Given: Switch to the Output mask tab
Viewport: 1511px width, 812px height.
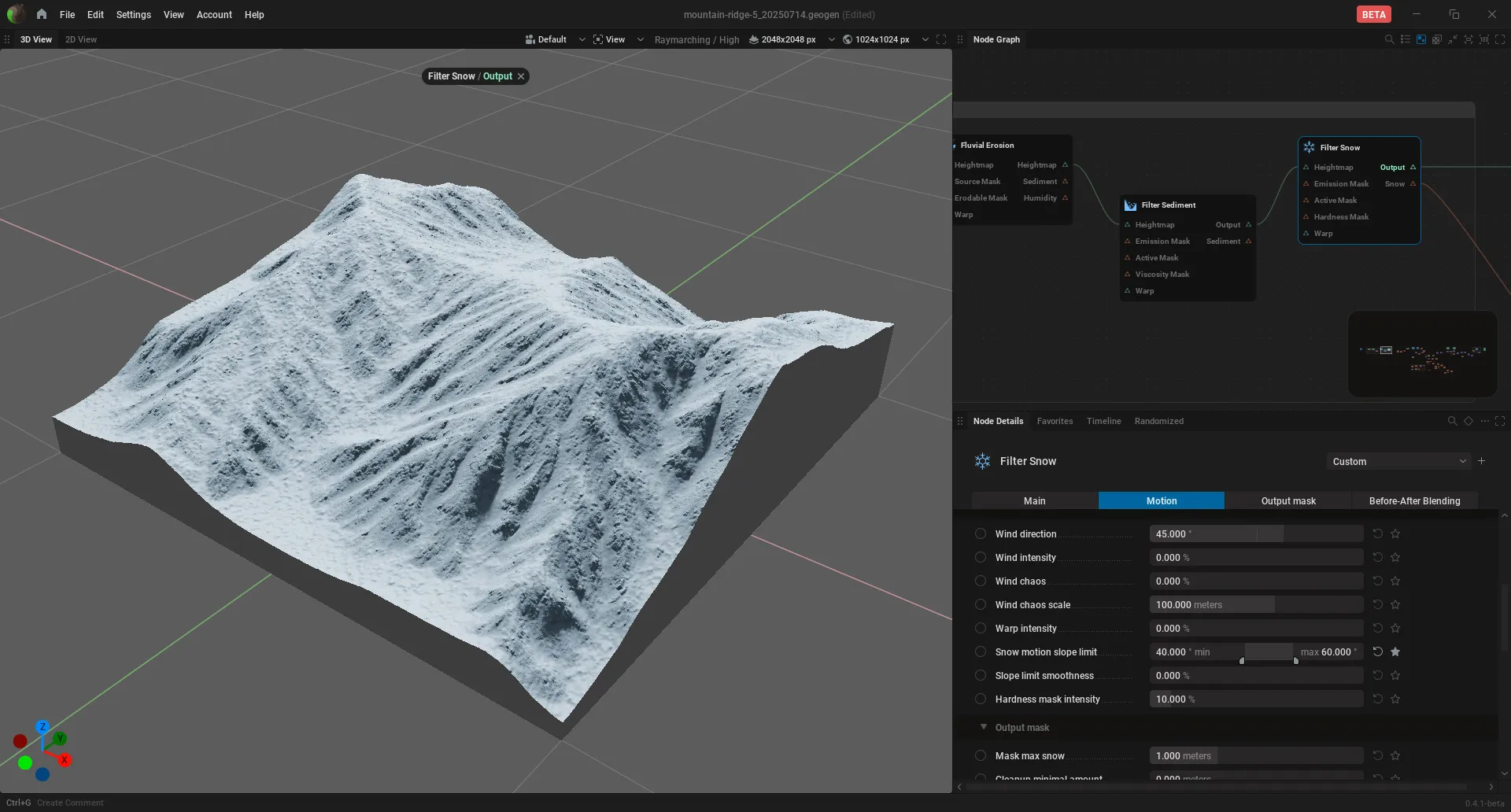Looking at the screenshot, I should 1287,500.
